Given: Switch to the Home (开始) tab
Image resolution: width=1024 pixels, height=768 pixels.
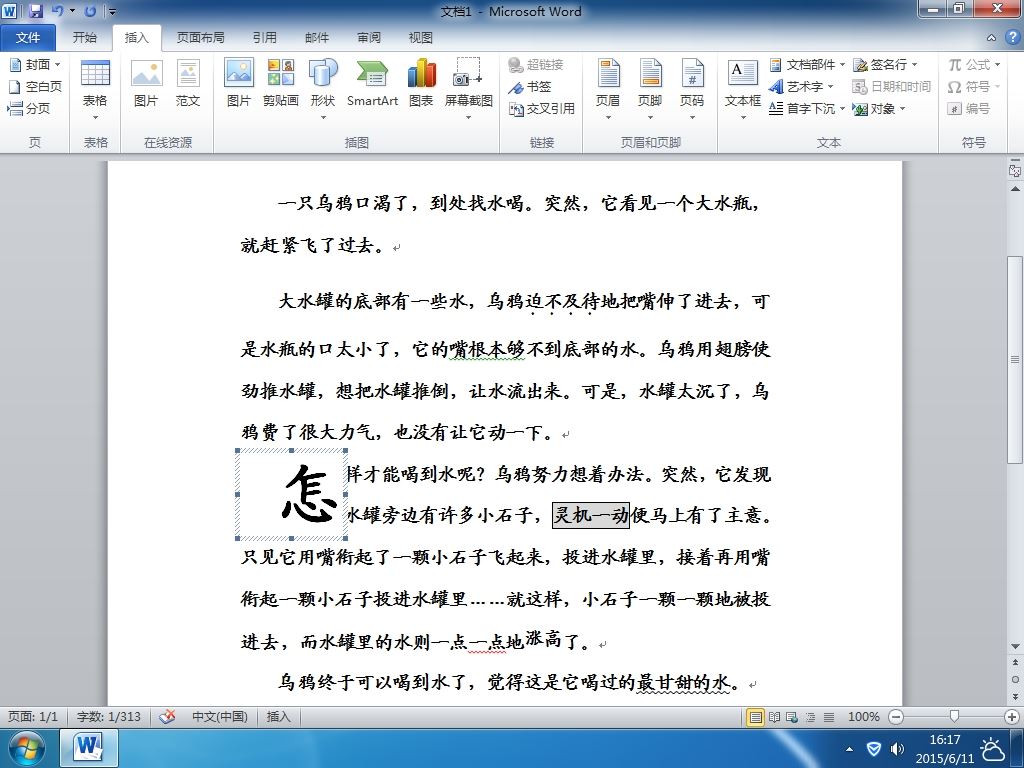Looking at the screenshot, I should pos(85,38).
